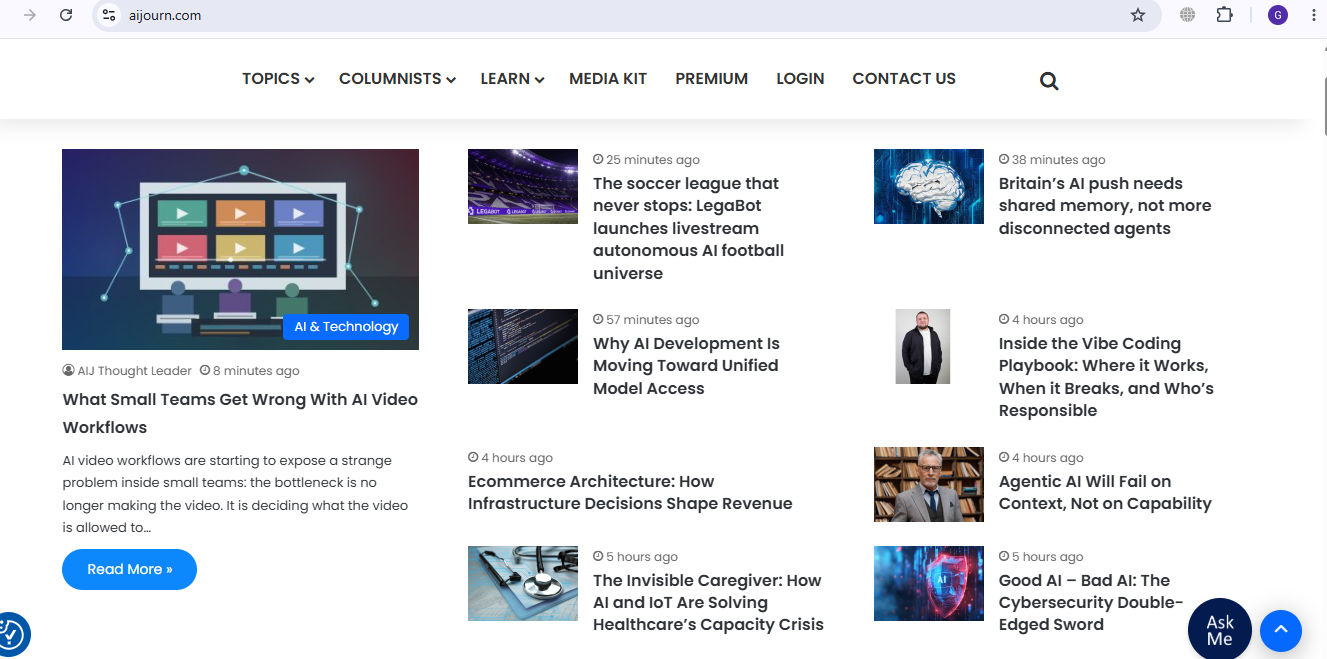Click the stadium thumbnail for LegaBot article

point(523,186)
